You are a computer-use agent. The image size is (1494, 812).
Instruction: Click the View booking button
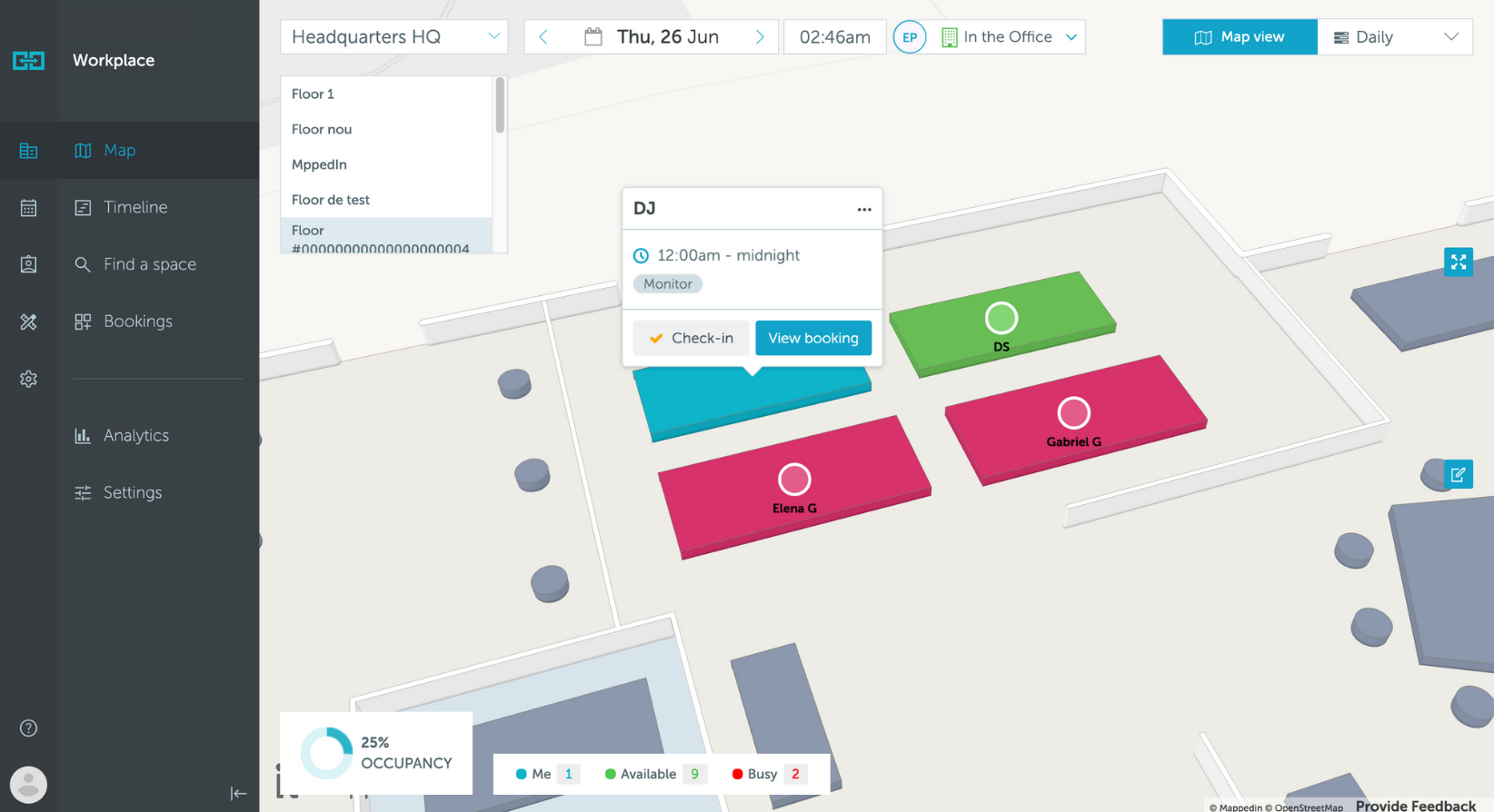point(812,338)
